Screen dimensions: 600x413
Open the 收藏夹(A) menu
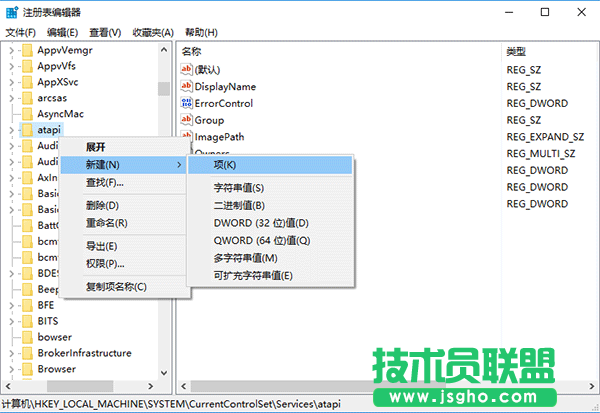tap(152, 32)
